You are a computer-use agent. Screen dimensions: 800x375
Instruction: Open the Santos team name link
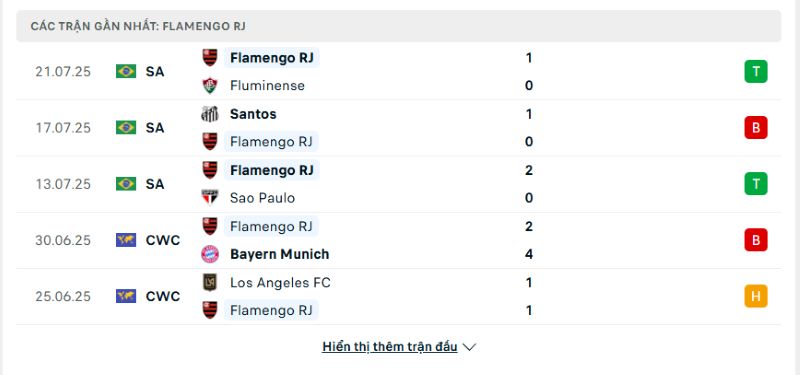253,114
